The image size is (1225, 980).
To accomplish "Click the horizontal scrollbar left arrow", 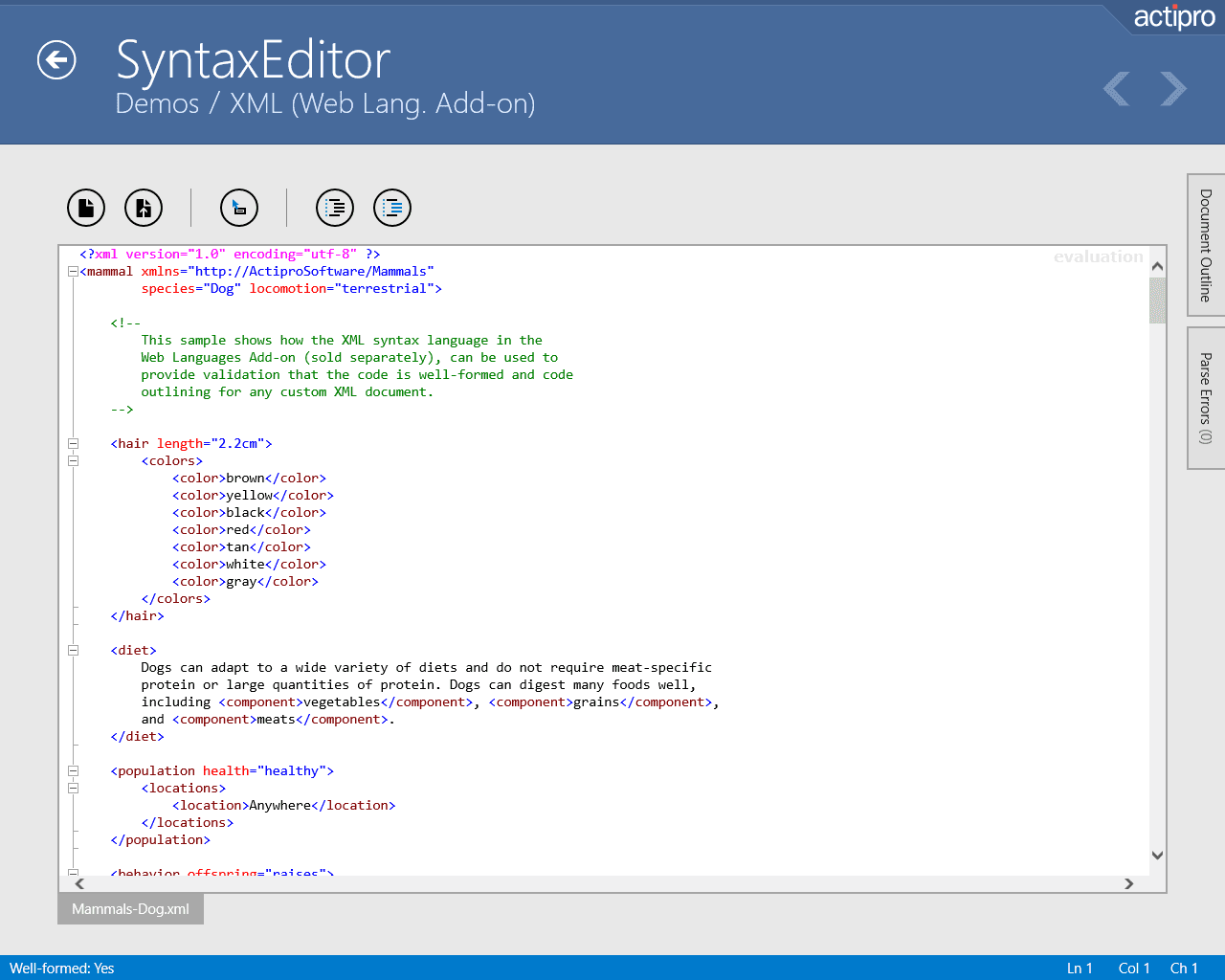I will (x=79, y=884).
